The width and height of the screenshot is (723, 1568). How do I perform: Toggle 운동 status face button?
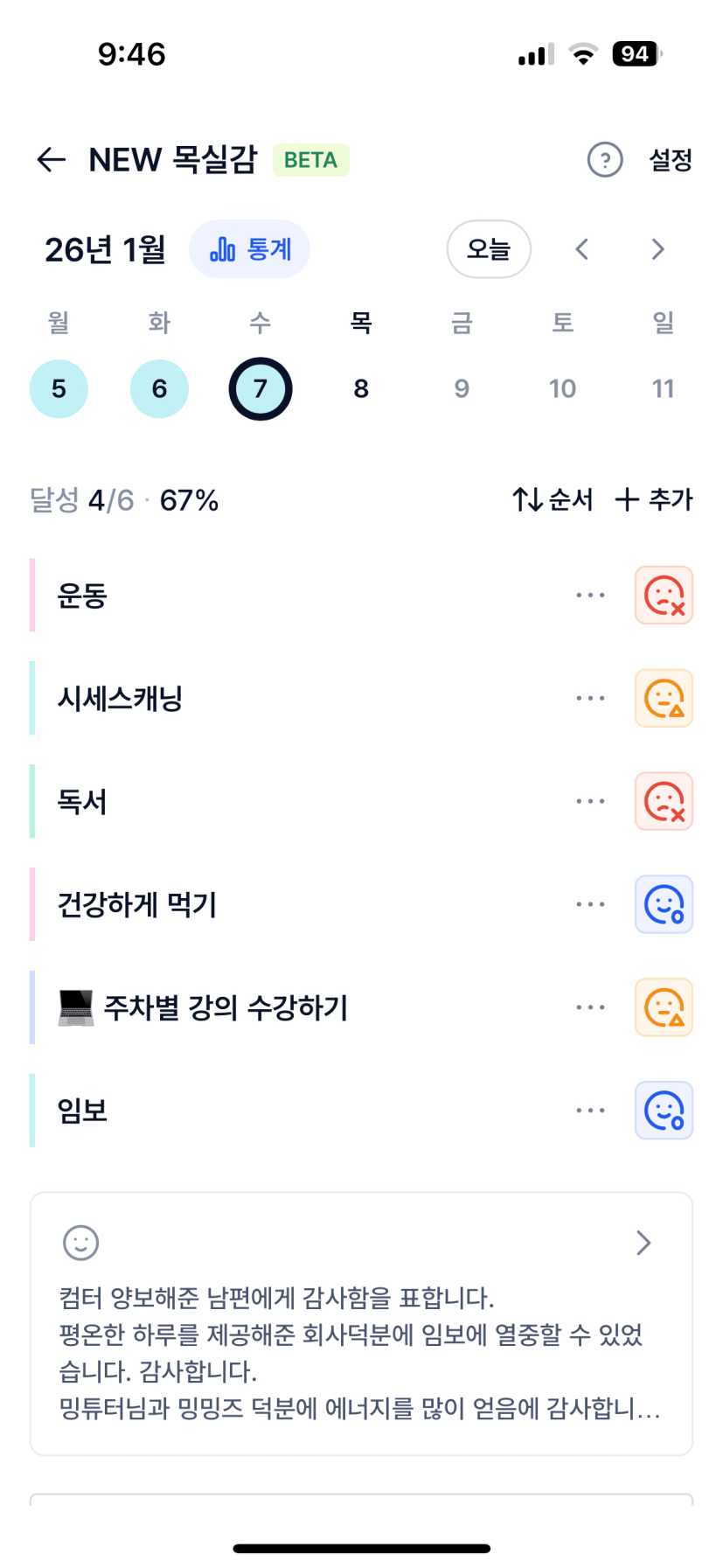pos(664,596)
